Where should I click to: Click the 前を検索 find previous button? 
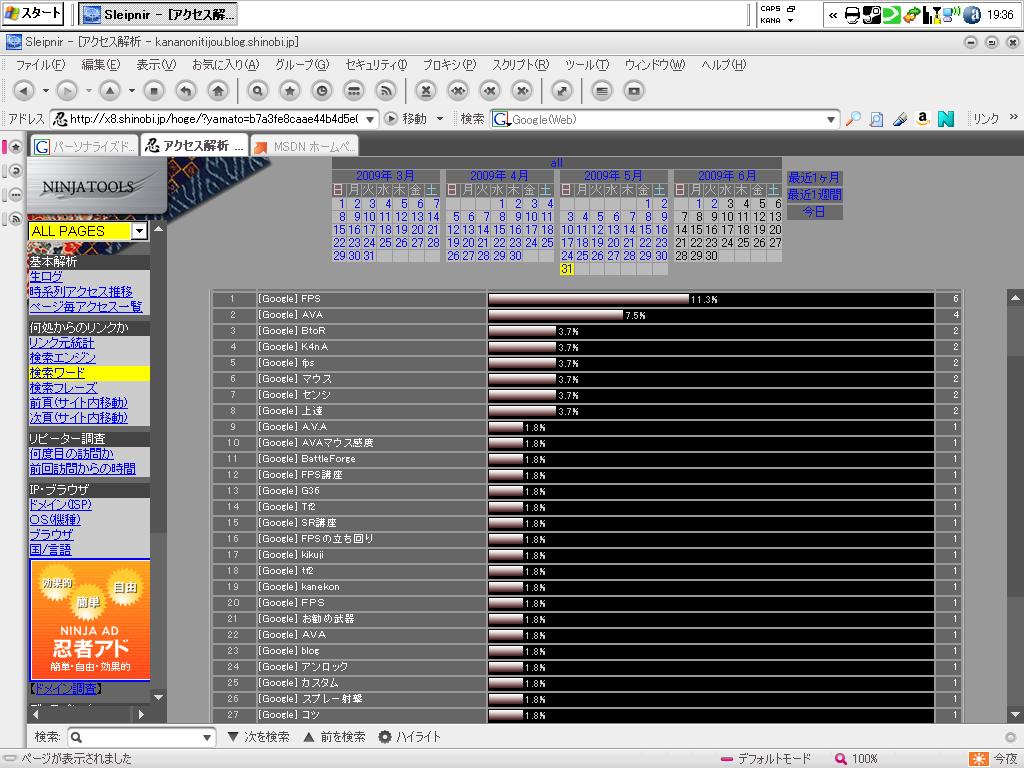(334, 737)
